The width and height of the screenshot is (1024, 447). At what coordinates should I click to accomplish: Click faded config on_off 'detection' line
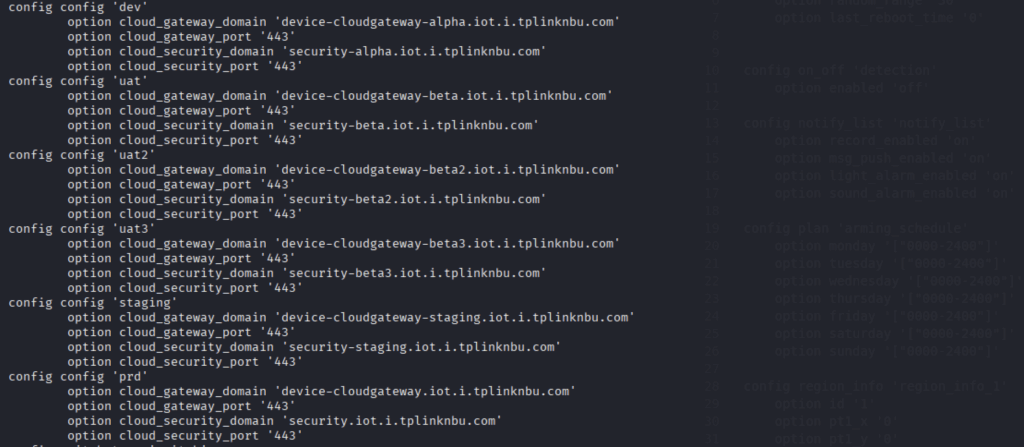(840, 70)
